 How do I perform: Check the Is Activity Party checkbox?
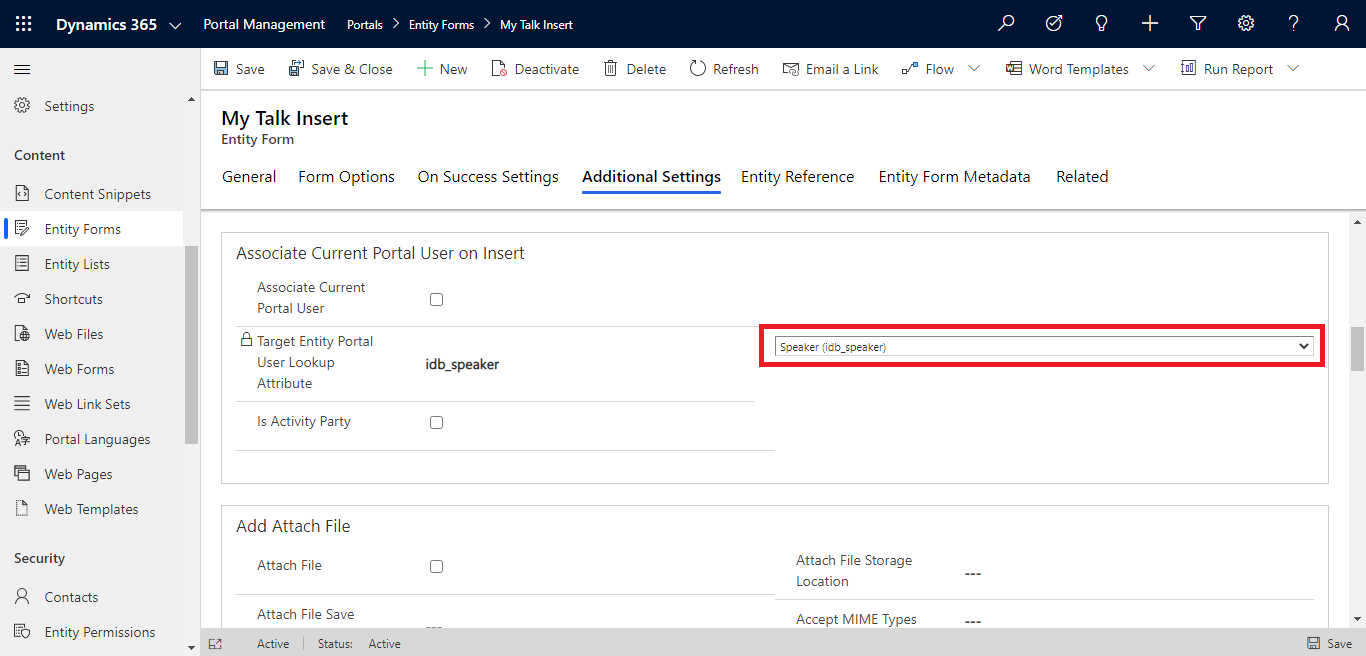pos(436,422)
